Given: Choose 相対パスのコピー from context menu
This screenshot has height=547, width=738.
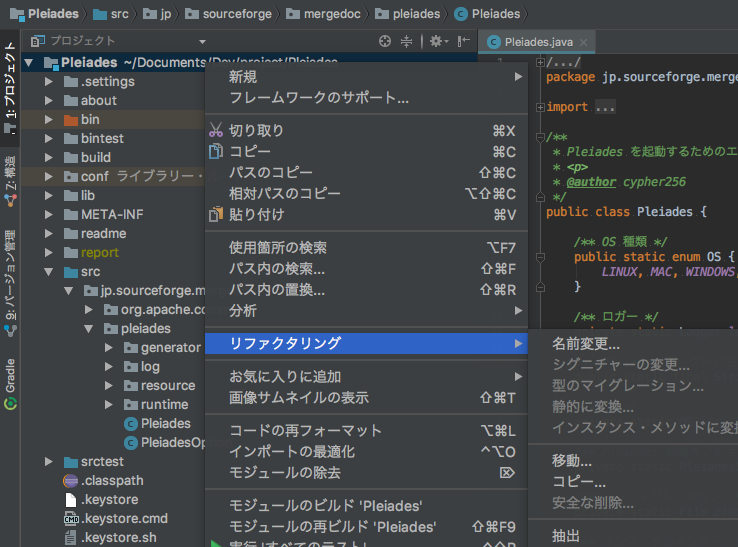Looking at the screenshot, I should click(x=366, y=193).
